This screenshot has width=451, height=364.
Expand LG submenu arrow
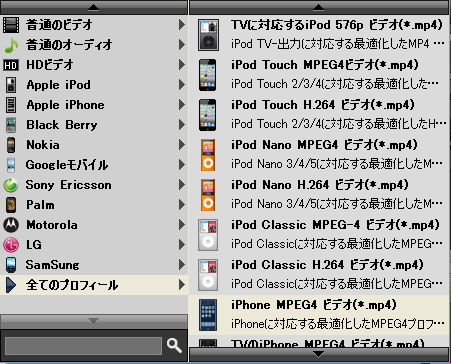point(182,245)
